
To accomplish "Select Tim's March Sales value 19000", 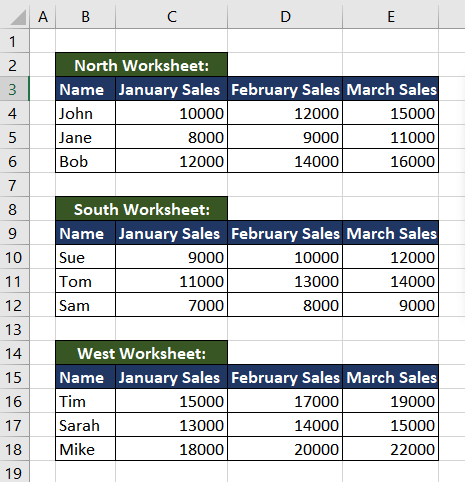I will pos(391,401).
